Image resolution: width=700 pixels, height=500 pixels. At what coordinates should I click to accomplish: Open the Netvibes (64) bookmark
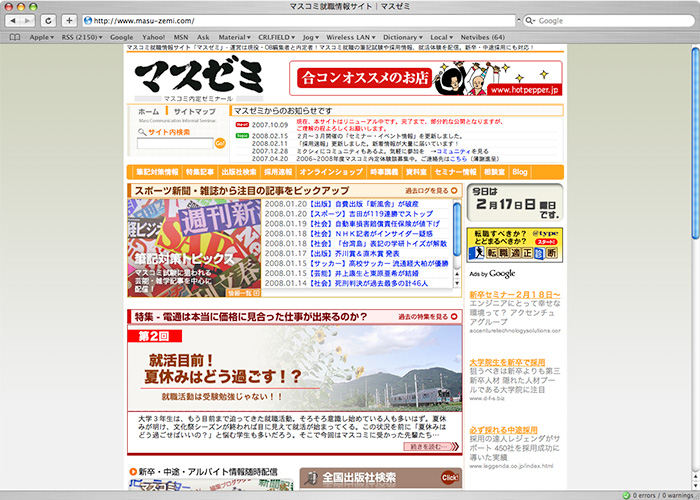483,38
